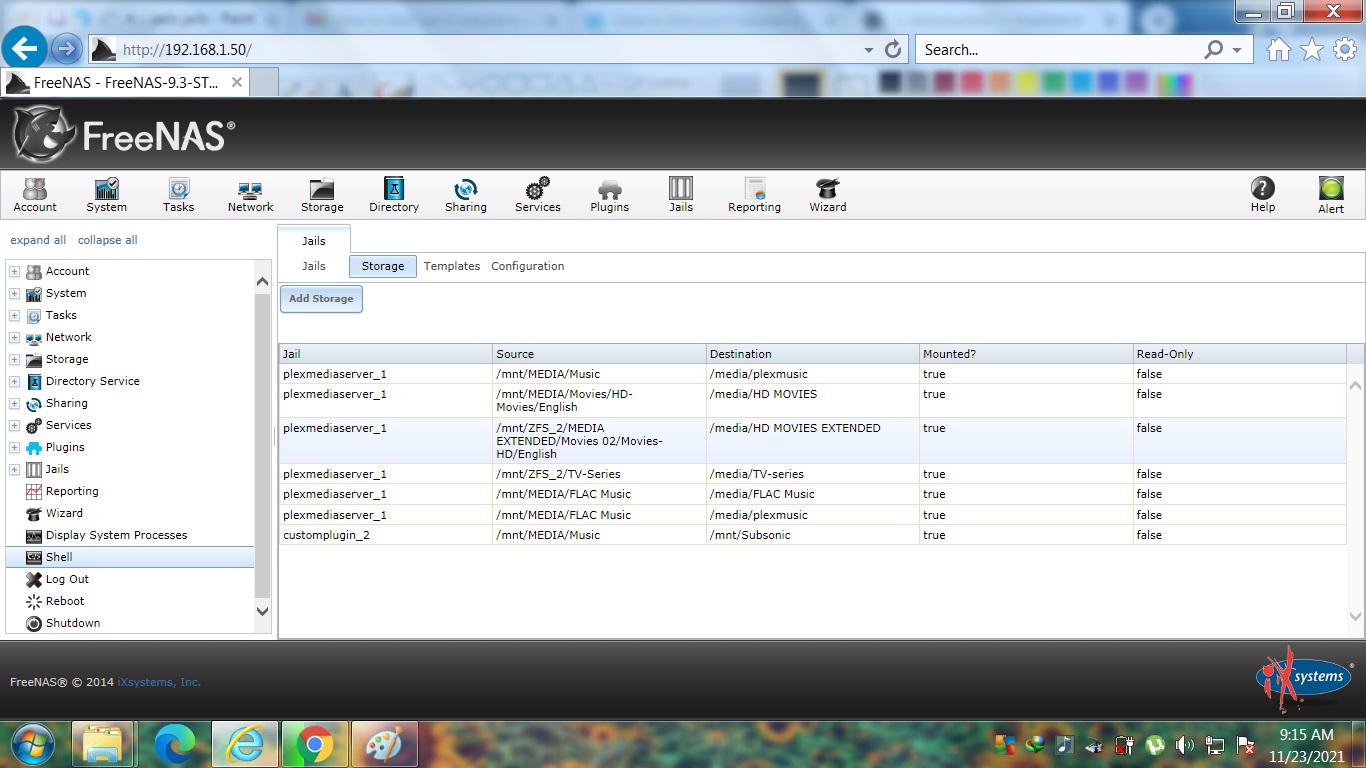Open the Windows Start menu
The width and height of the screenshot is (1366, 768).
pos(33,744)
